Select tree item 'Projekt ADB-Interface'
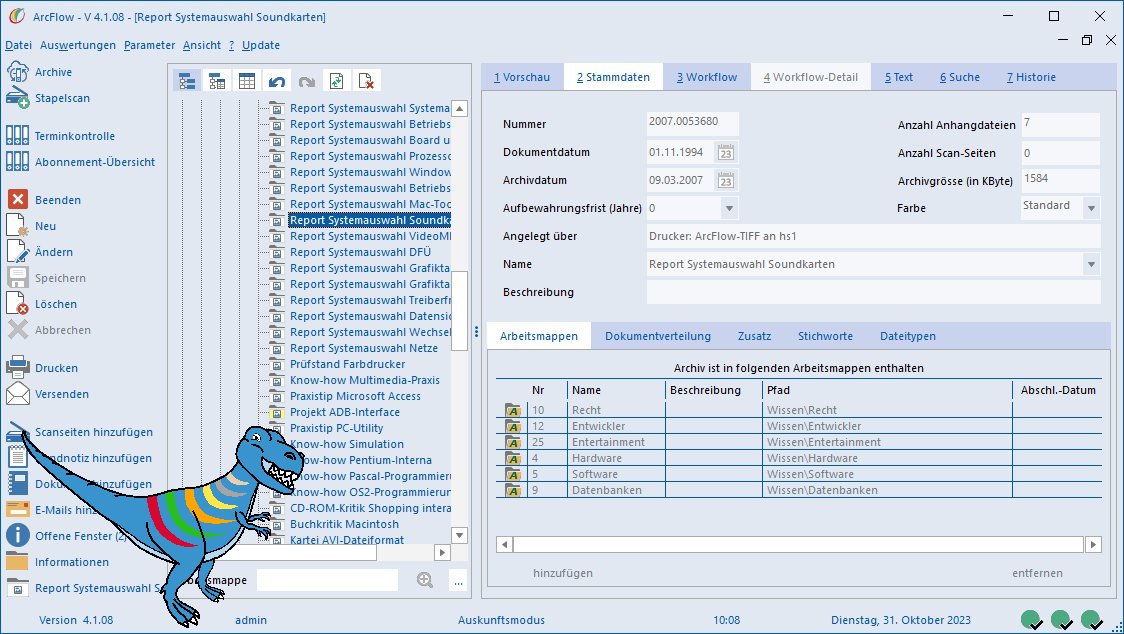 pyautogui.click(x=345, y=412)
